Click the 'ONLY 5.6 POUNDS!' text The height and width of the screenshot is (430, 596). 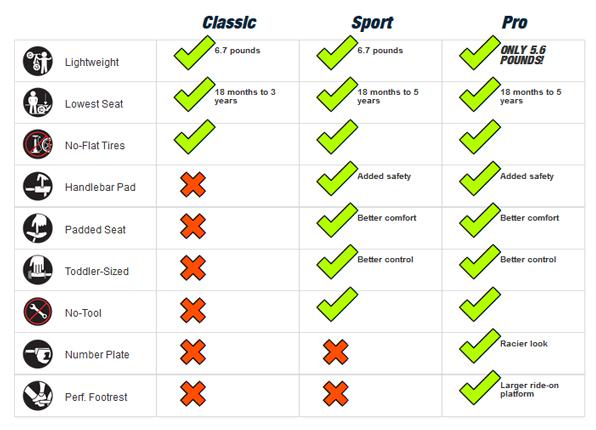coord(523,55)
